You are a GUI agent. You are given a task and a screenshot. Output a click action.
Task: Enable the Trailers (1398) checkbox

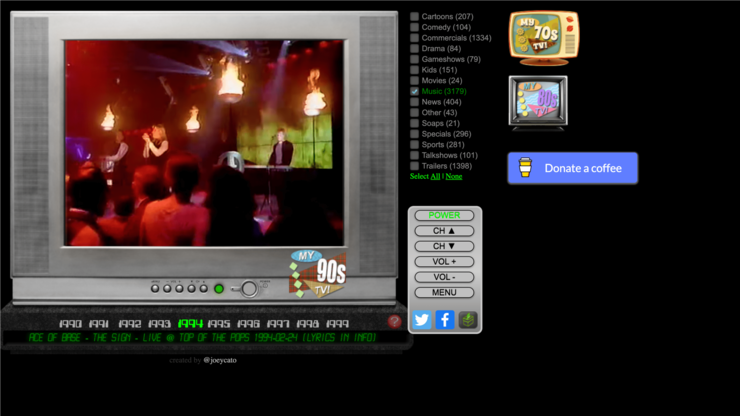point(414,166)
